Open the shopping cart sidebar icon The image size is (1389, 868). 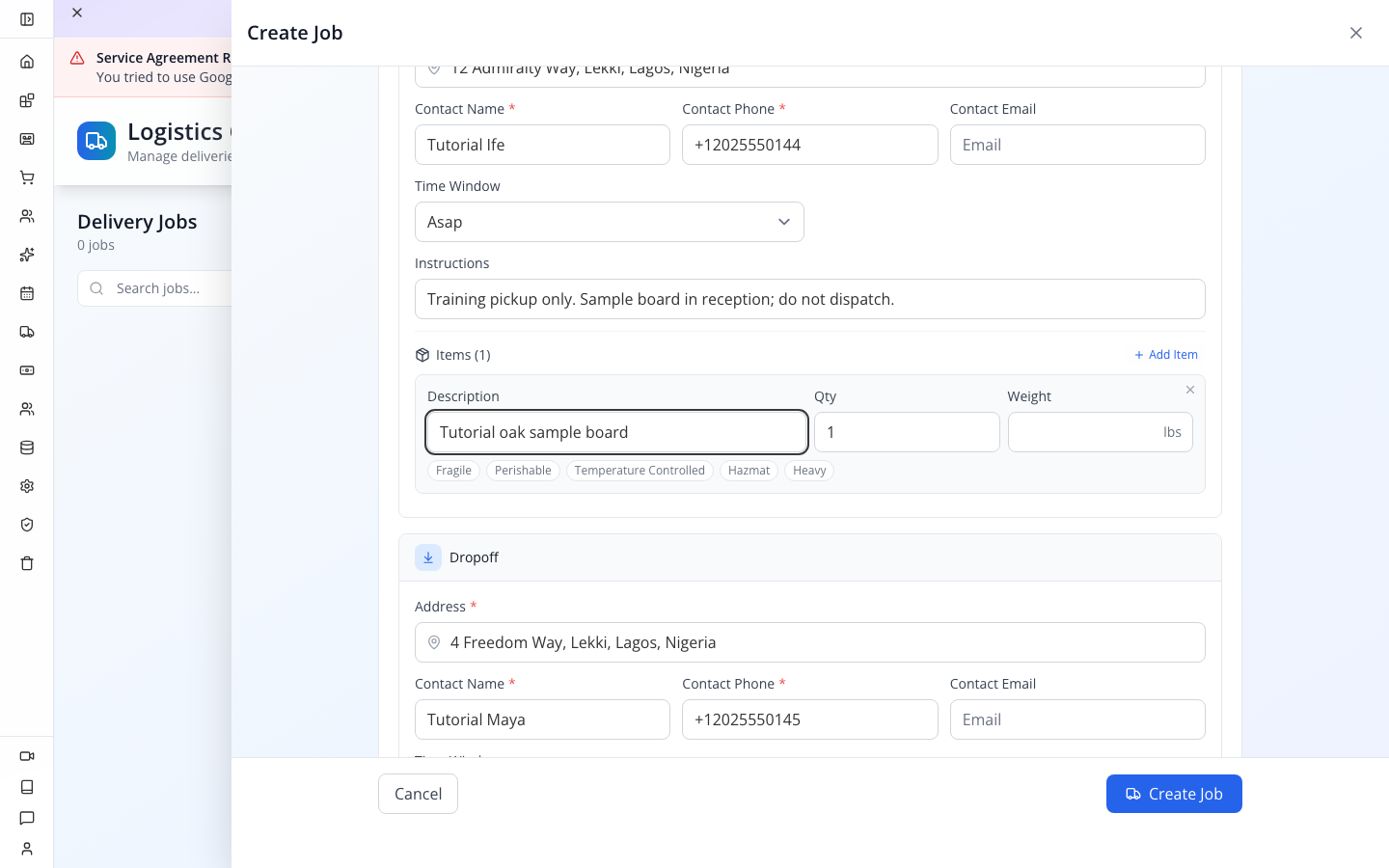[x=27, y=177]
